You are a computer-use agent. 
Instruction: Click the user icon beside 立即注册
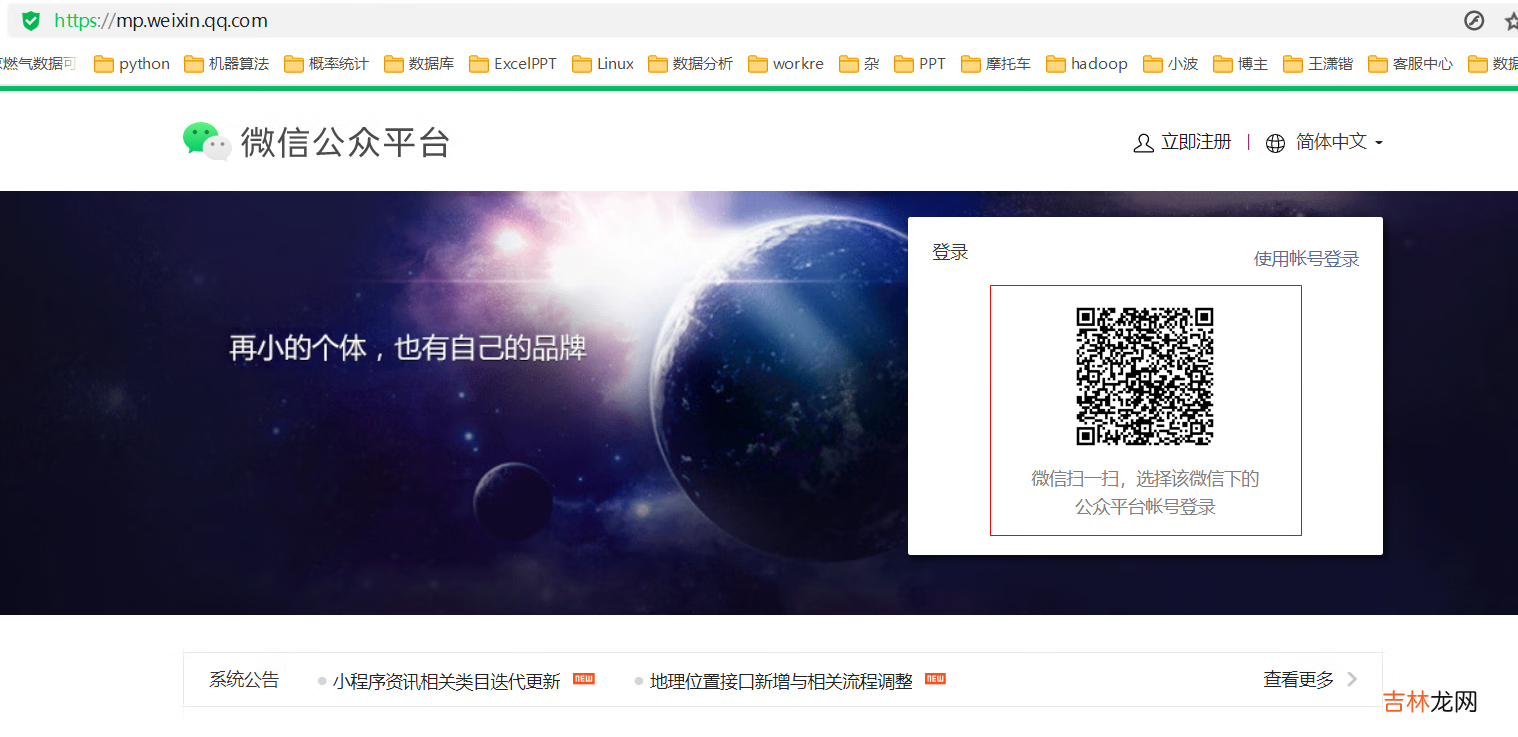point(1143,143)
